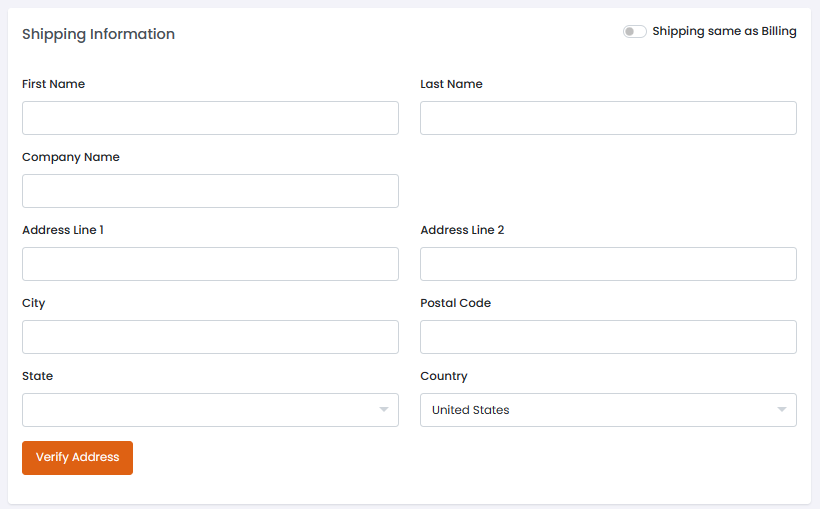Image resolution: width=820 pixels, height=509 pixels.
Task: Click the 'Shipping same as Billing' label text
Action: (724, 31)
